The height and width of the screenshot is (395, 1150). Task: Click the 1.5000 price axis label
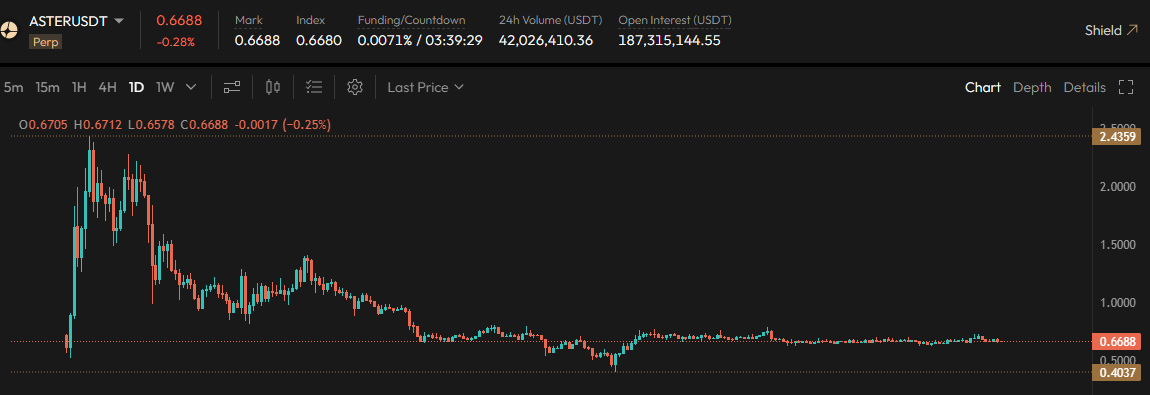click(x=1118, y=245)
